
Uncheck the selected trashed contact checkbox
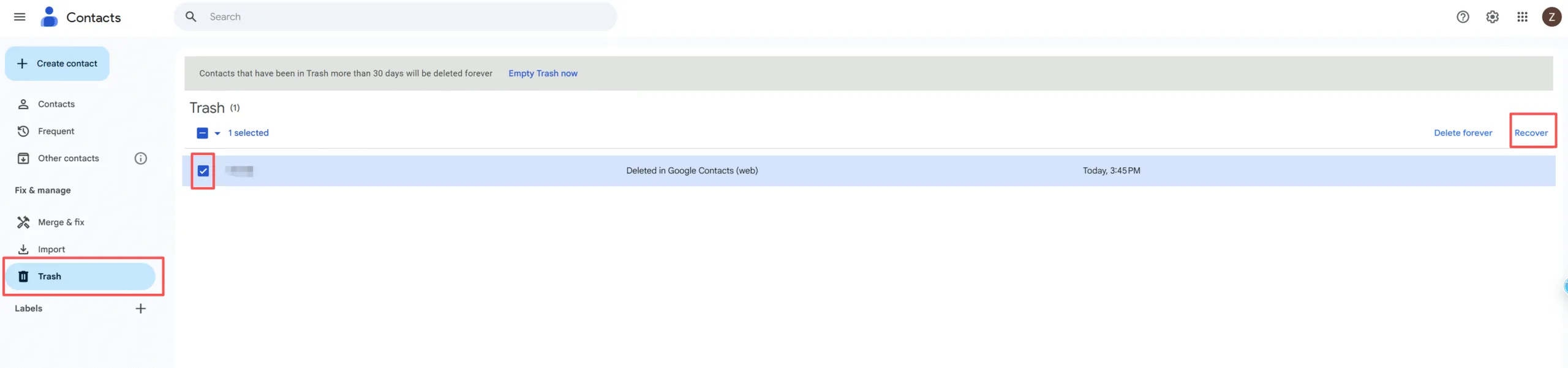(203, 171)
